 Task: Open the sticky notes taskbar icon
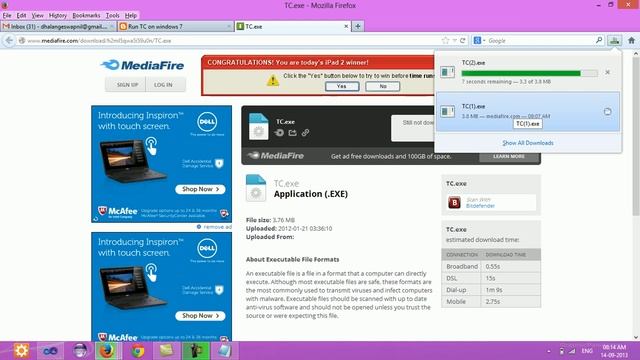coord(167,351)
